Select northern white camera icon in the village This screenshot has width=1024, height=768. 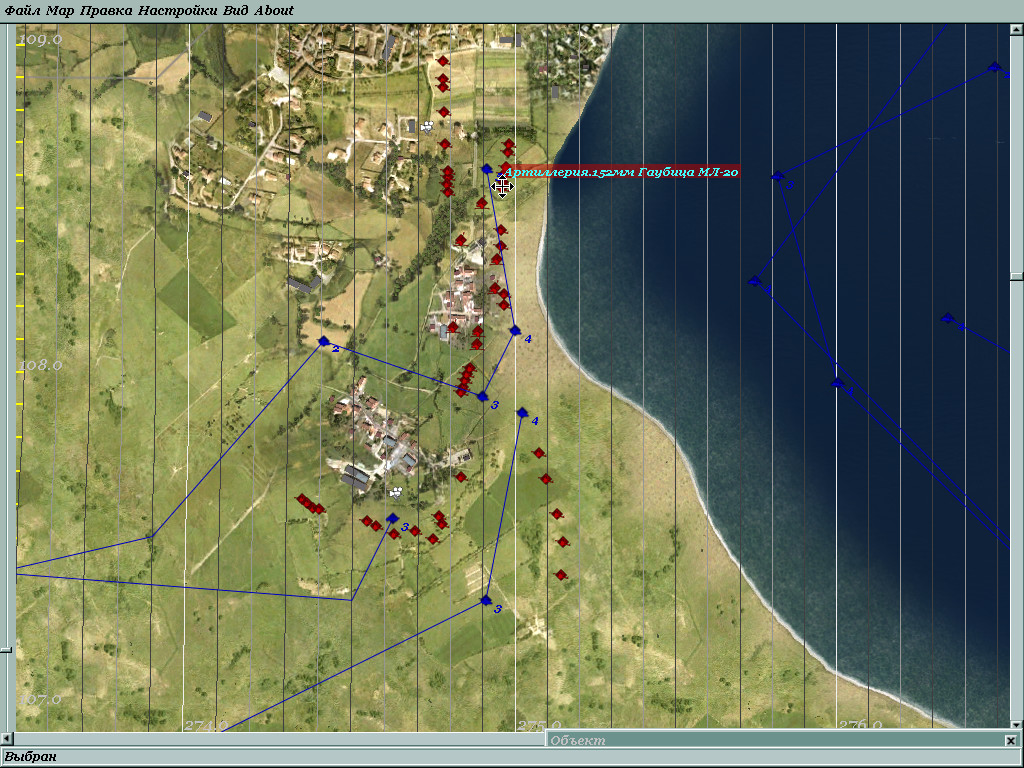(427, 126)
